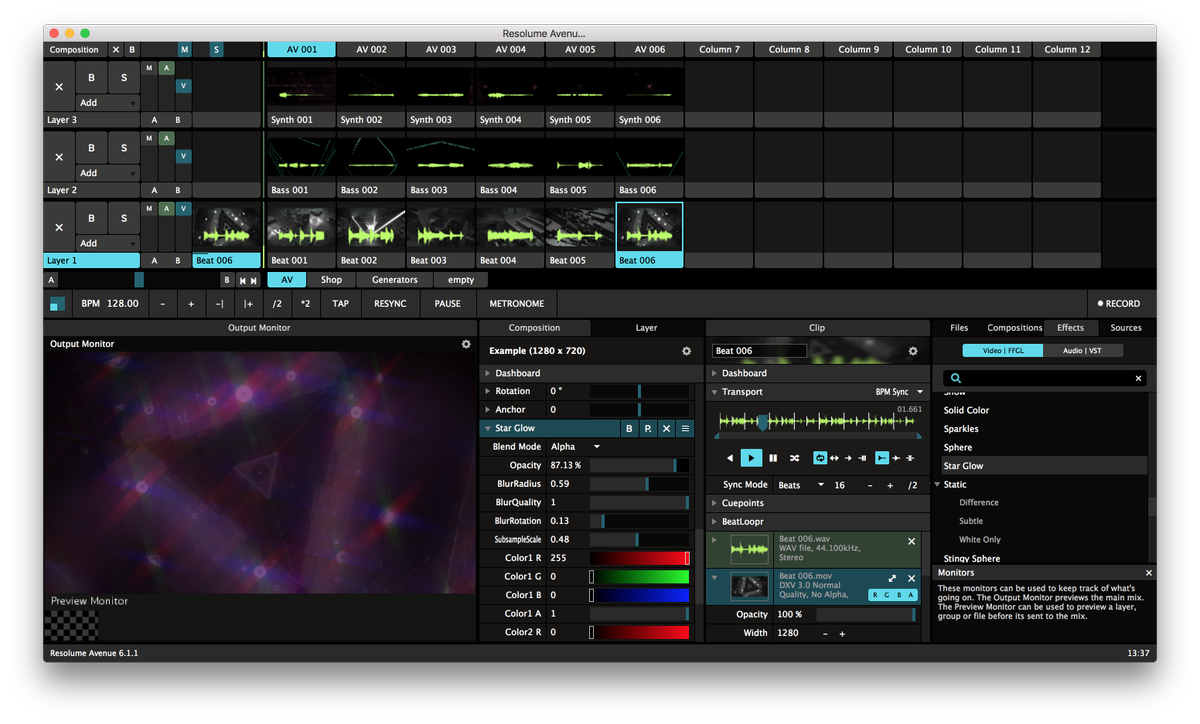The height and width of the screenshot is (724, 1200).
Task: Trigger Synth 004 clip thumbnail
Action: pos(510,88)
